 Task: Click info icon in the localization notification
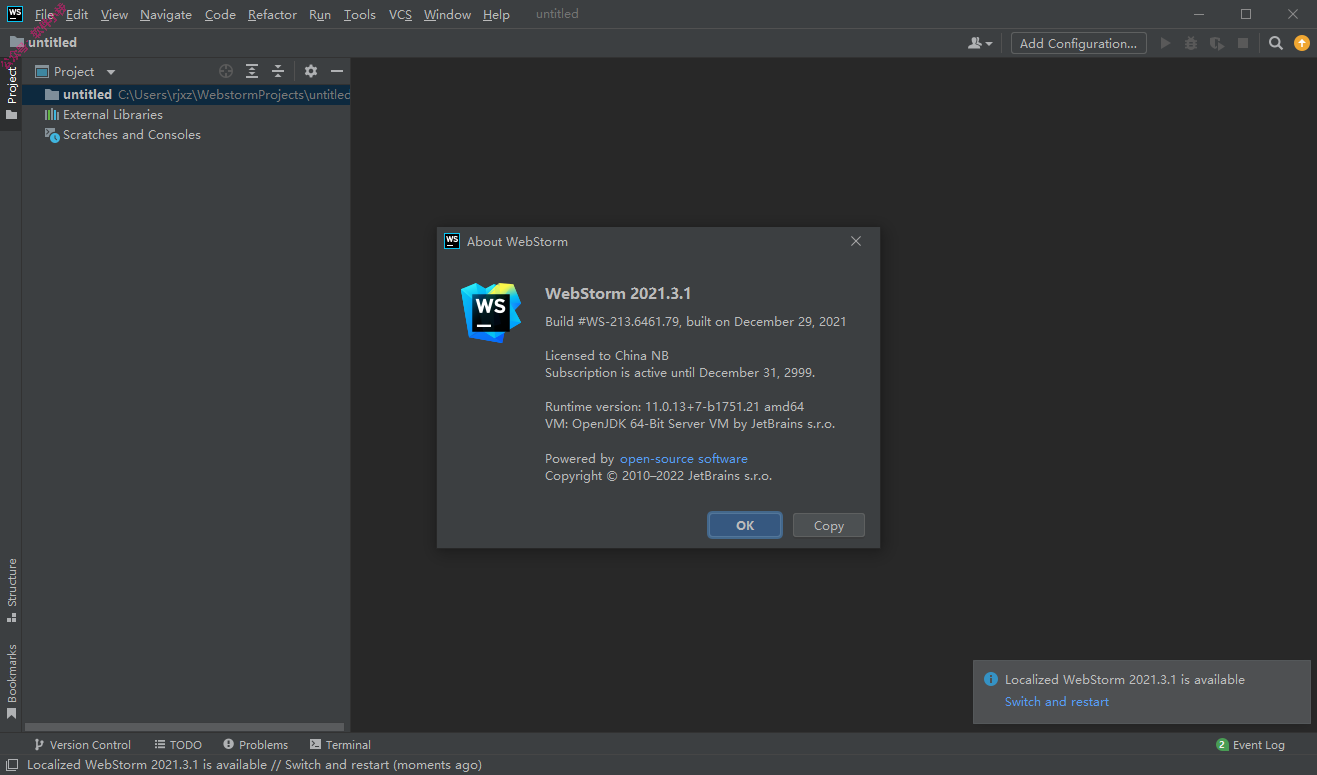click(991, 679)
